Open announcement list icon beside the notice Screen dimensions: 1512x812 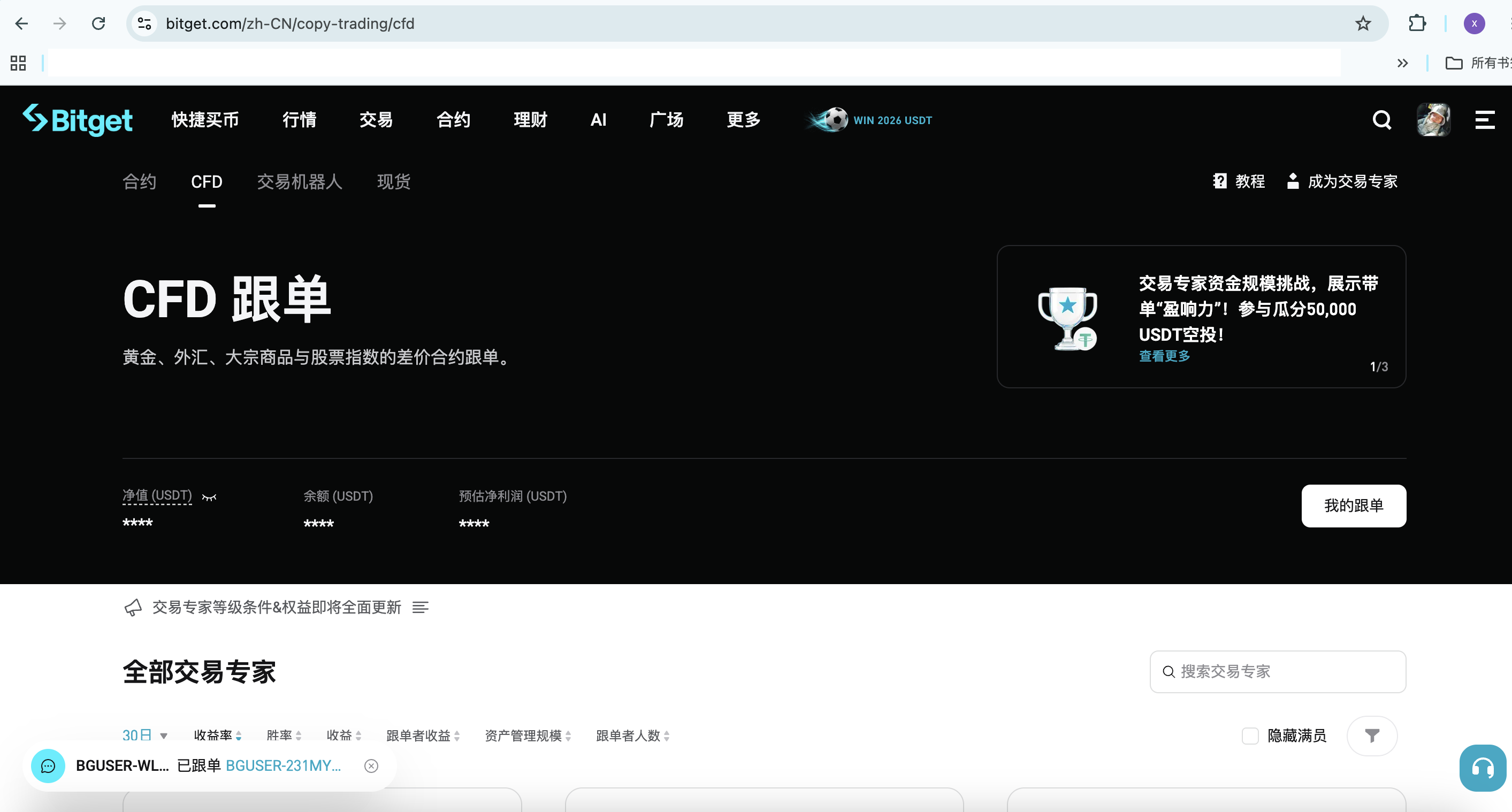pyautogui.click(x=420, y=607)
